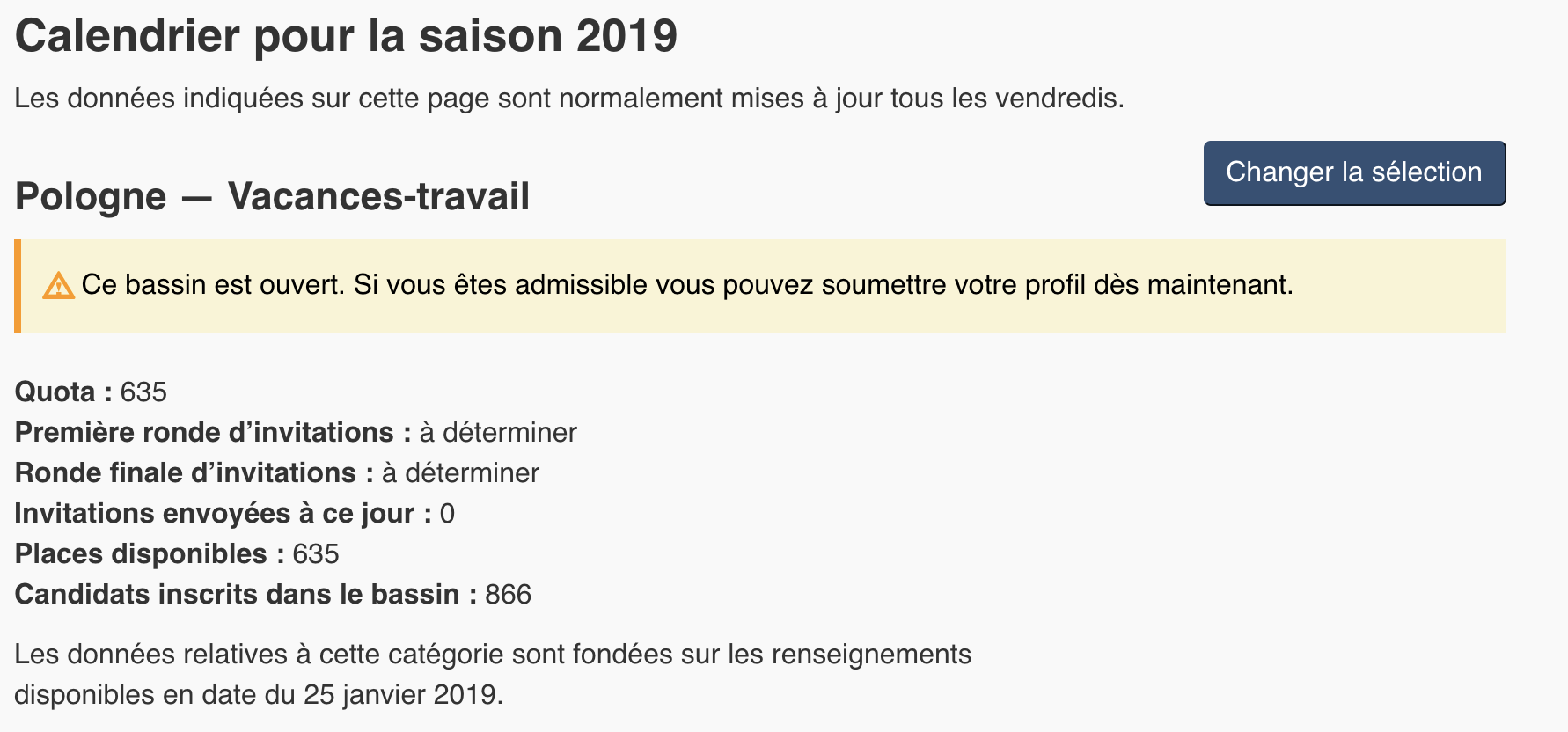Click the Quota label
This screenshot has width=1568, height=732.
pyautogui.click(x=63, y=392)
